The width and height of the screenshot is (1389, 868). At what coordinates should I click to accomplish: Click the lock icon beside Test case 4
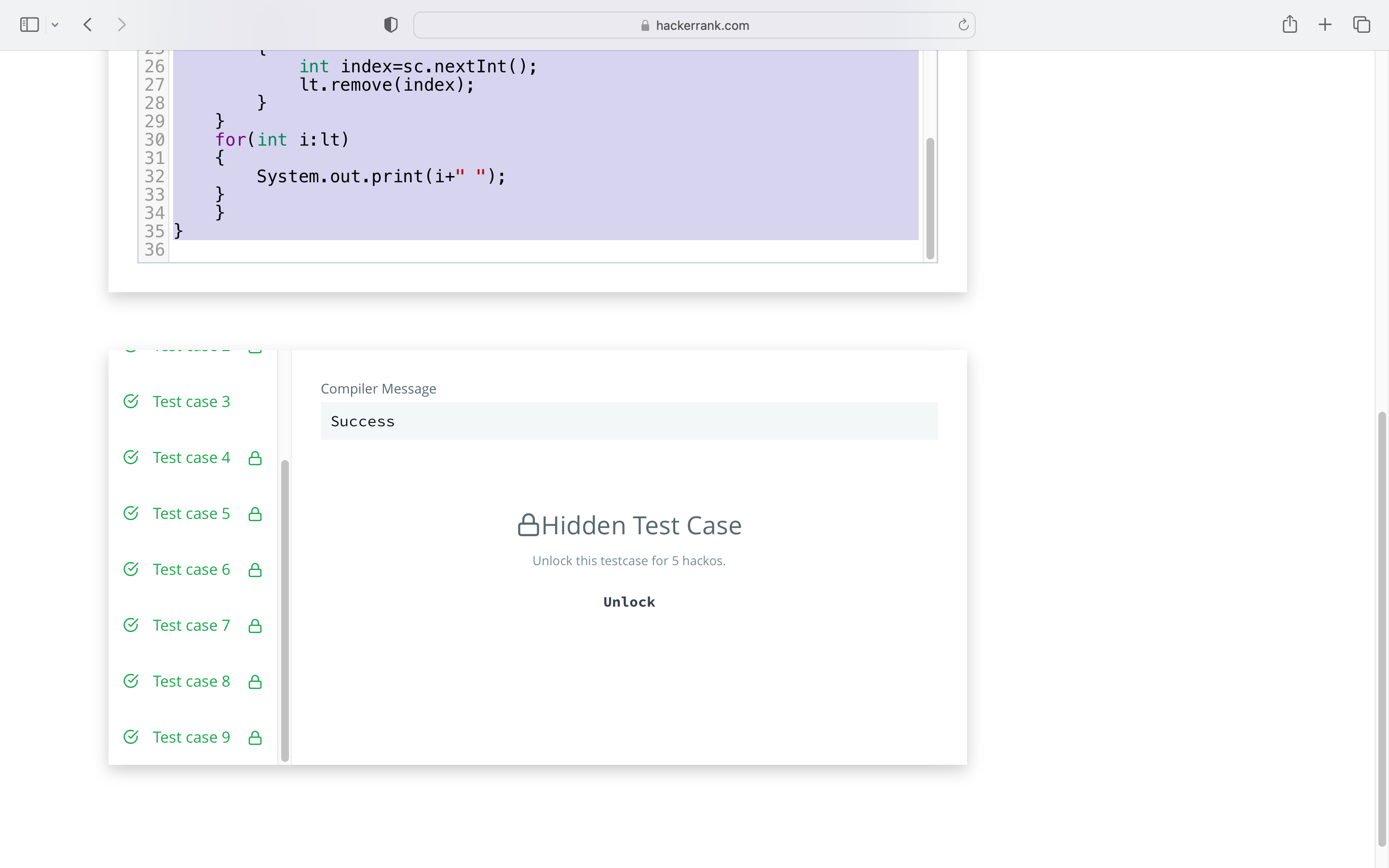tap(255, 458)
